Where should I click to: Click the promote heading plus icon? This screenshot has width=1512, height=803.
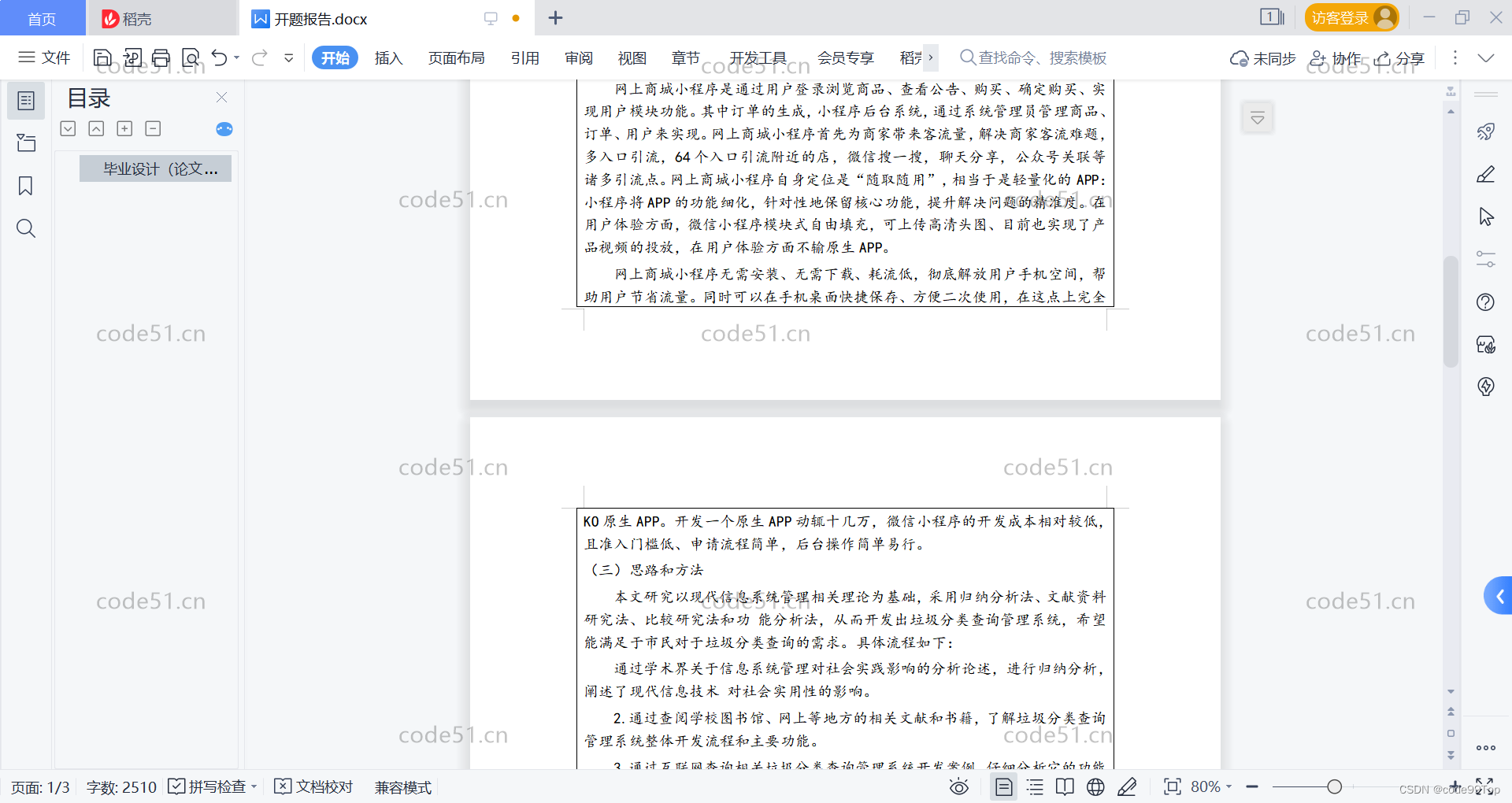tap(124, 128)
